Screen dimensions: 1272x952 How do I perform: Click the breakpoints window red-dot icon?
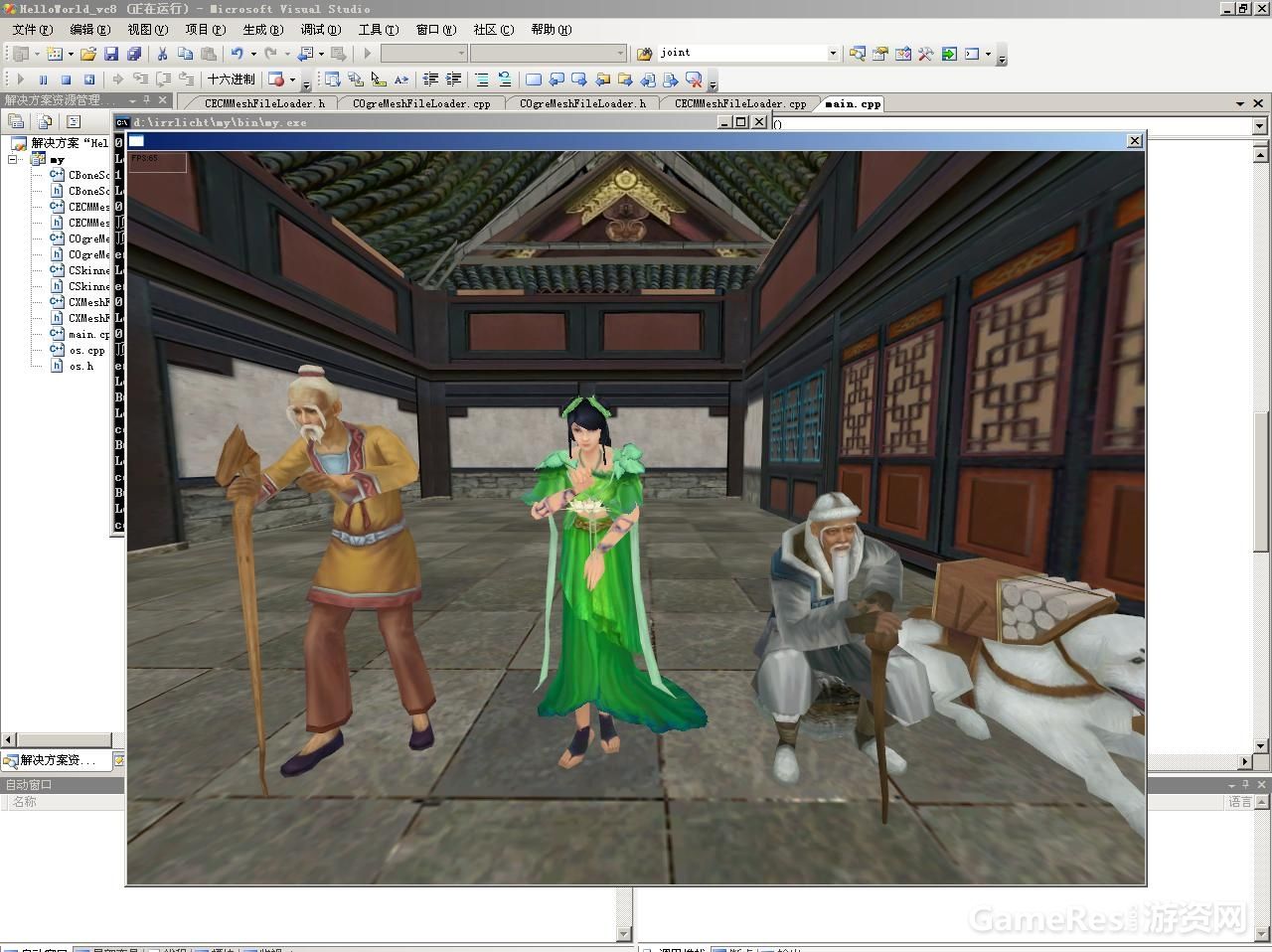276,79
